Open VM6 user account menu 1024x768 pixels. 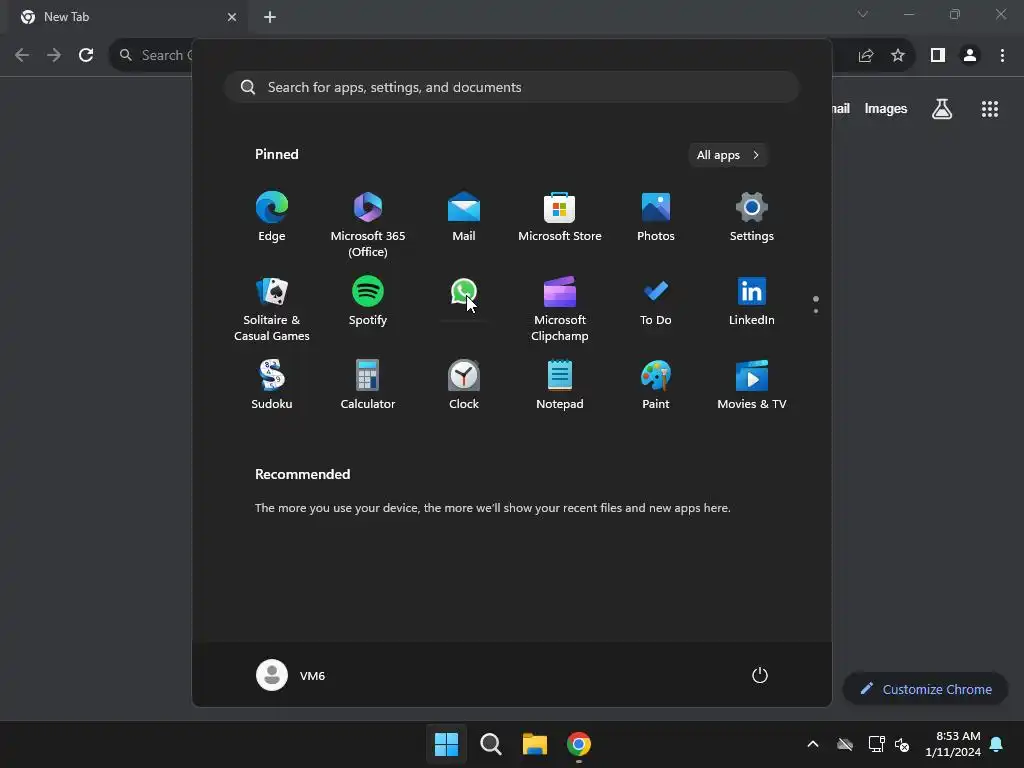(x=291, y=675)
